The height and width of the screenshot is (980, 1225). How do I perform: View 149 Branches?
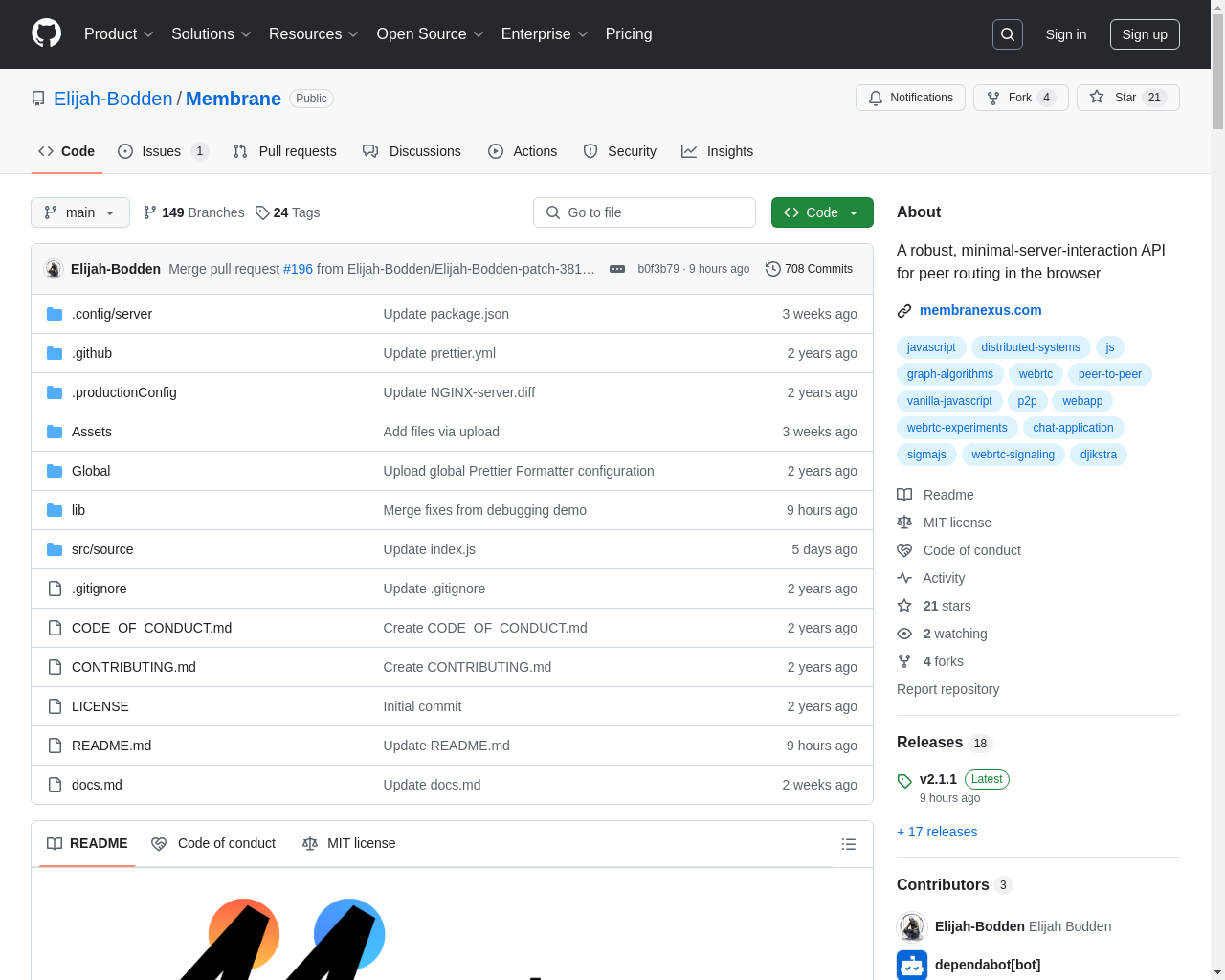193,212
